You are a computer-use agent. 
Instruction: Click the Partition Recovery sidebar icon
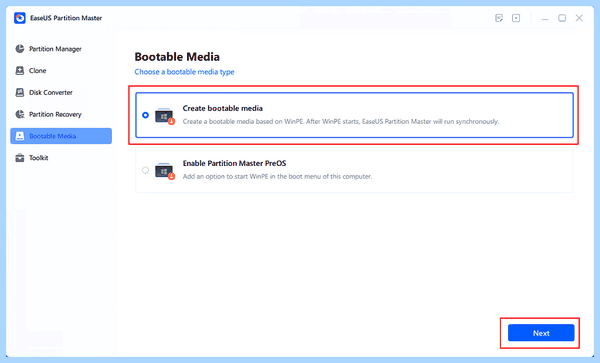click(20, 114)
